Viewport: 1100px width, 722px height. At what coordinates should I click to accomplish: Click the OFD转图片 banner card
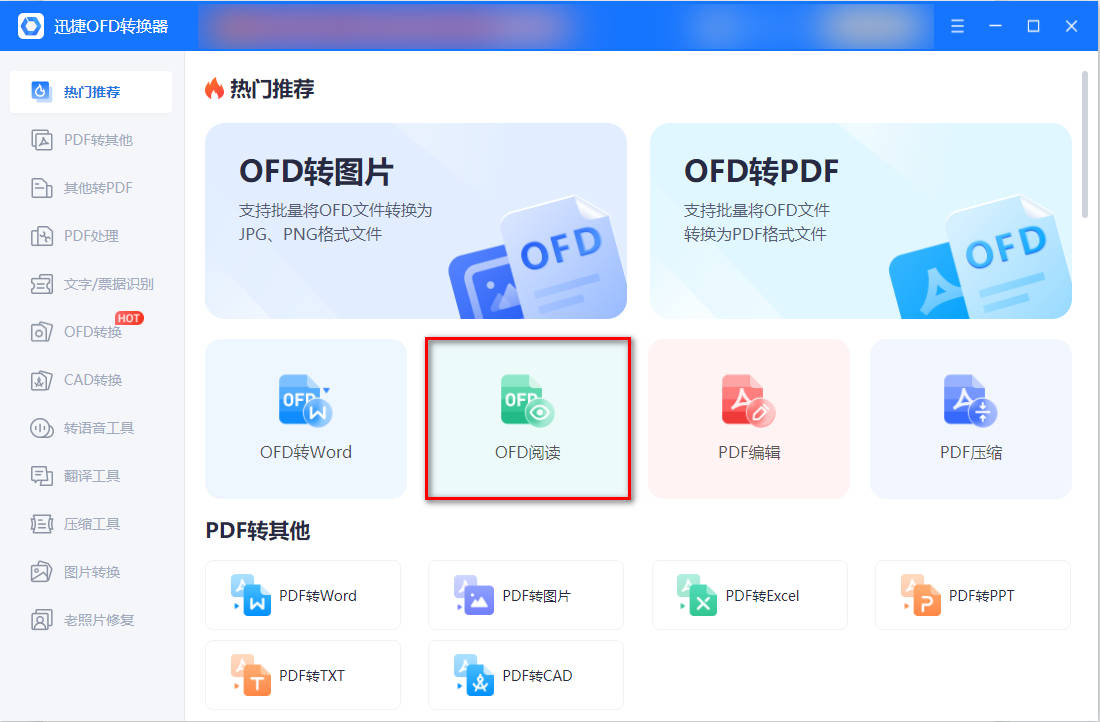point(415,221)
